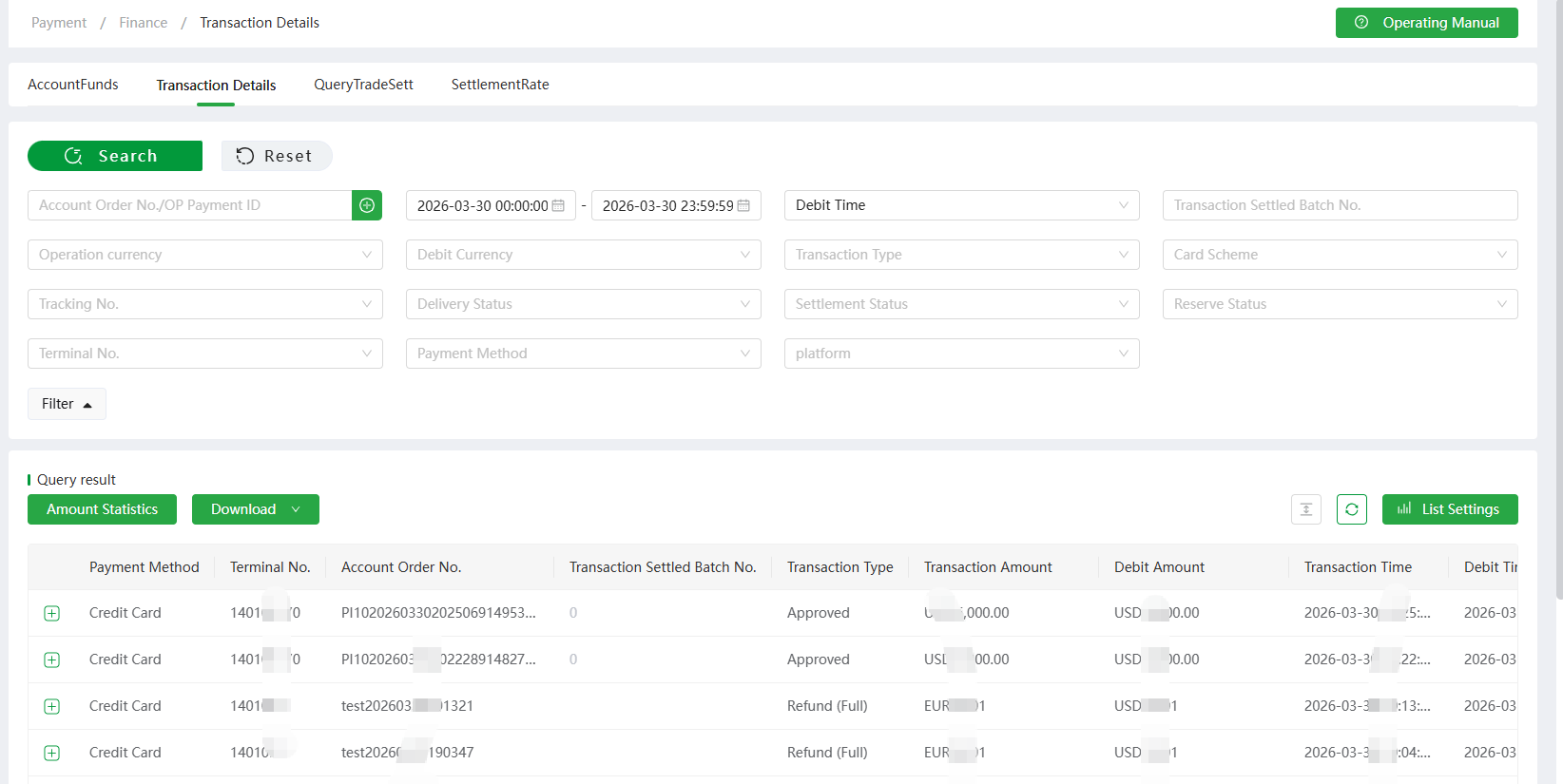Focus Transaction Settled Batch No. field
Viewport: 1563px width, 784px height.
pyautogui.click(x=1341, y=205)
